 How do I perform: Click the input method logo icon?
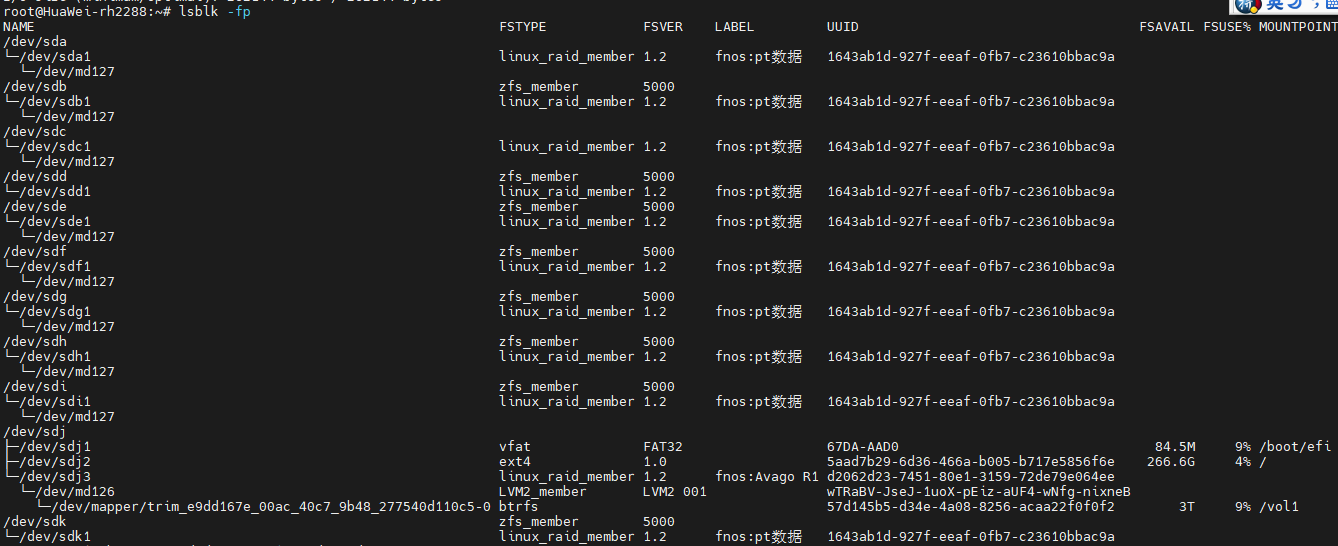(1248, 5)
